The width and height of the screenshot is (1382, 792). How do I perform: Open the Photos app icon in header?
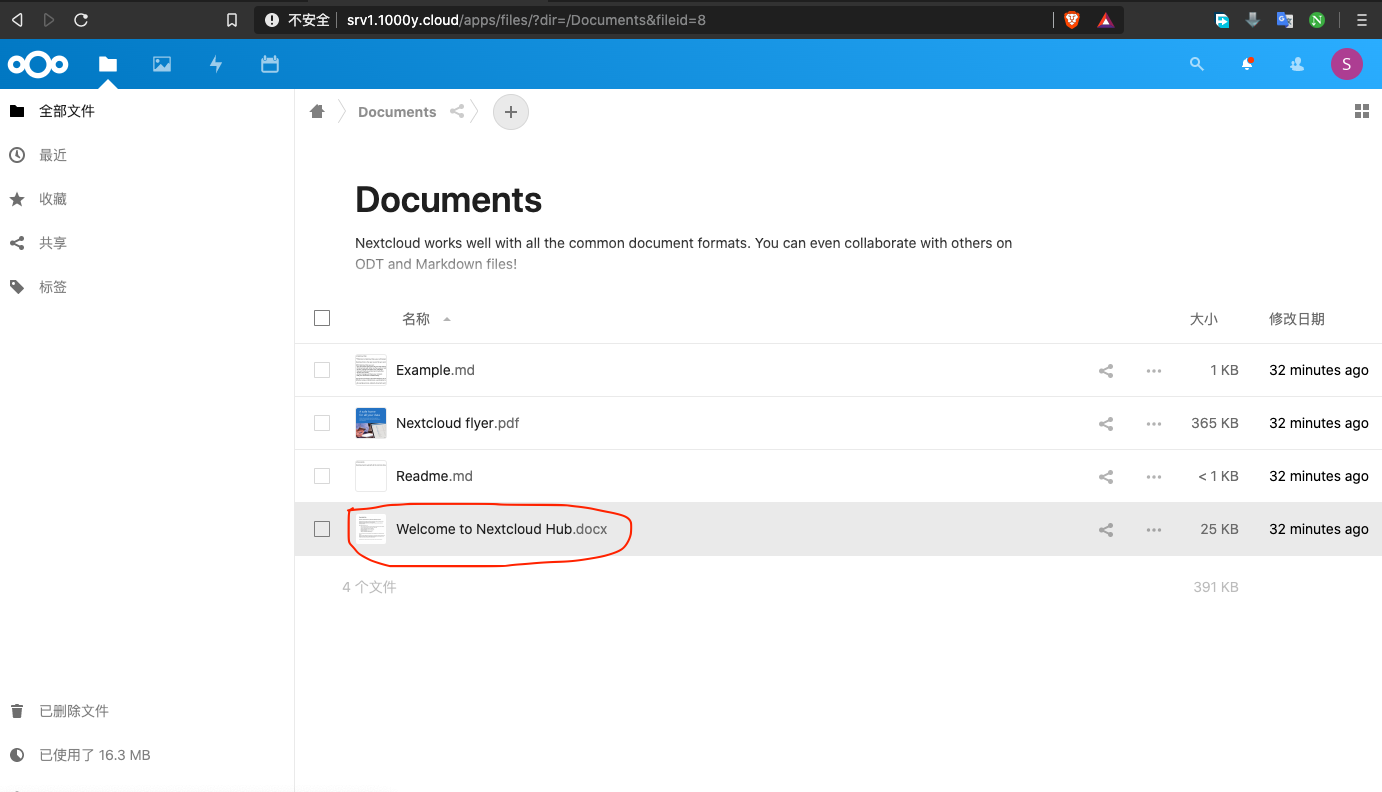162,64
